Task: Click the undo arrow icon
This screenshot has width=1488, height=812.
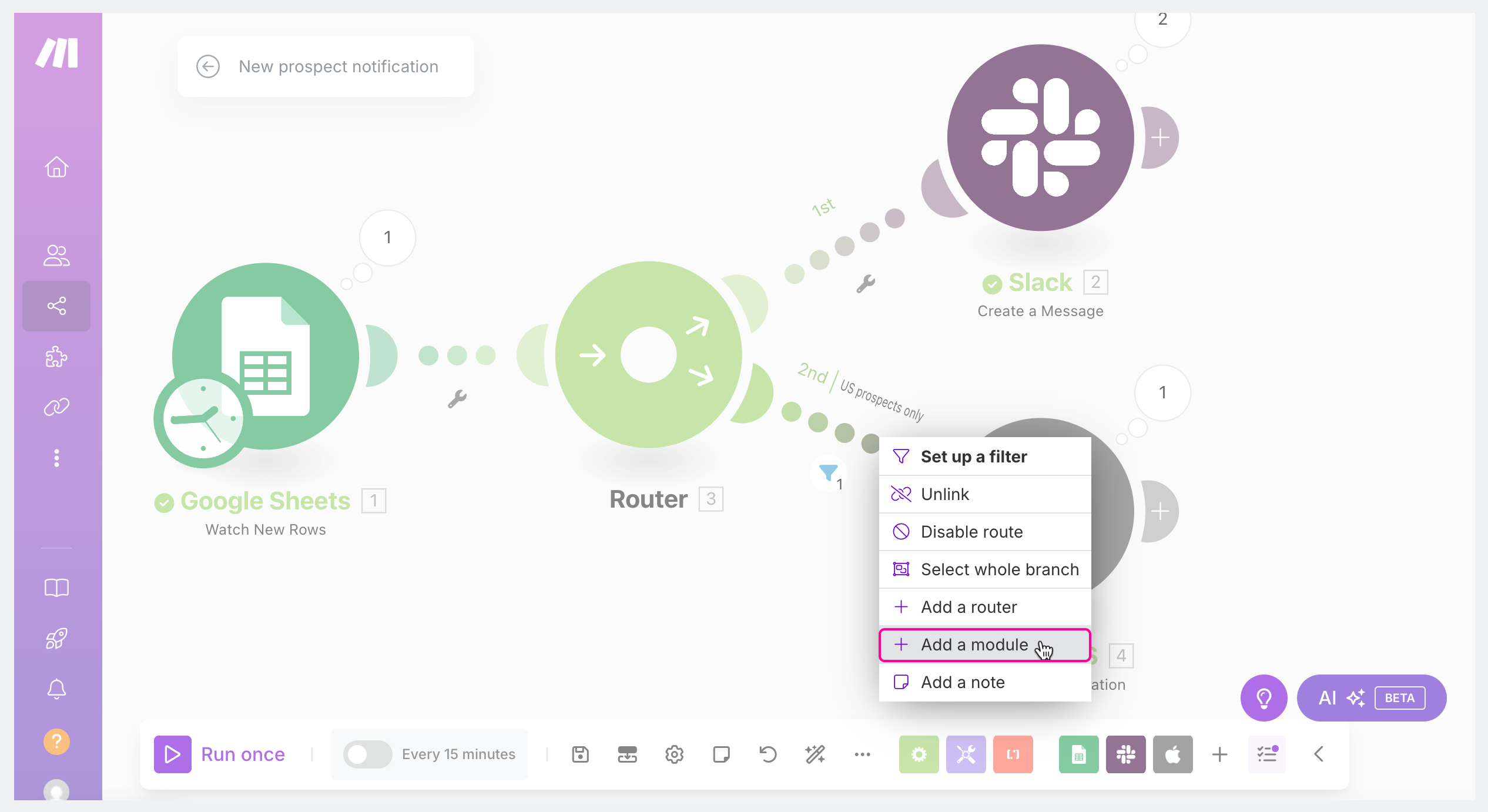Action: click(x=768, y=754)
